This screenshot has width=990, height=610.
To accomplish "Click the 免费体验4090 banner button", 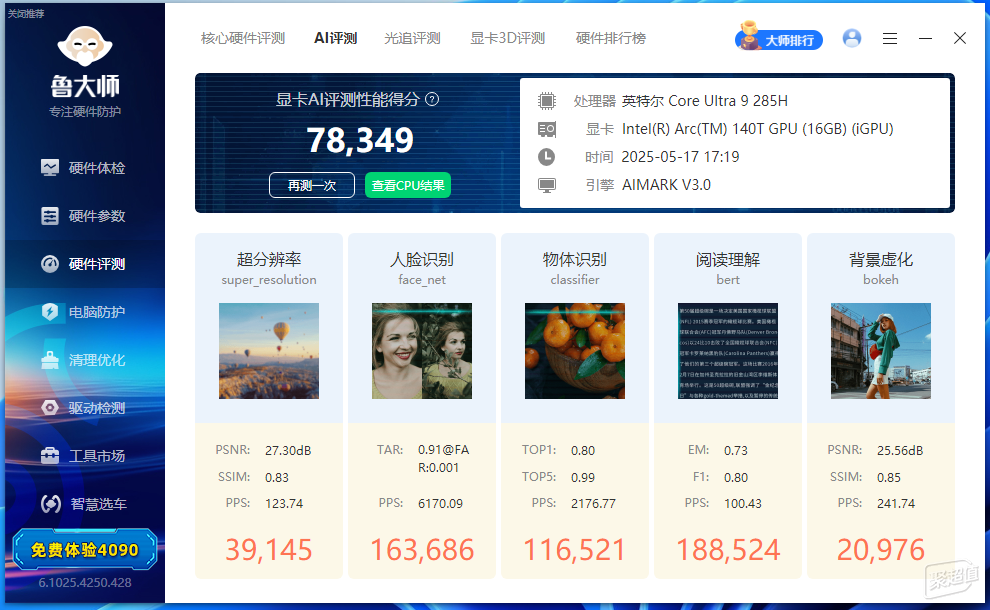I will tap(85, 549).
